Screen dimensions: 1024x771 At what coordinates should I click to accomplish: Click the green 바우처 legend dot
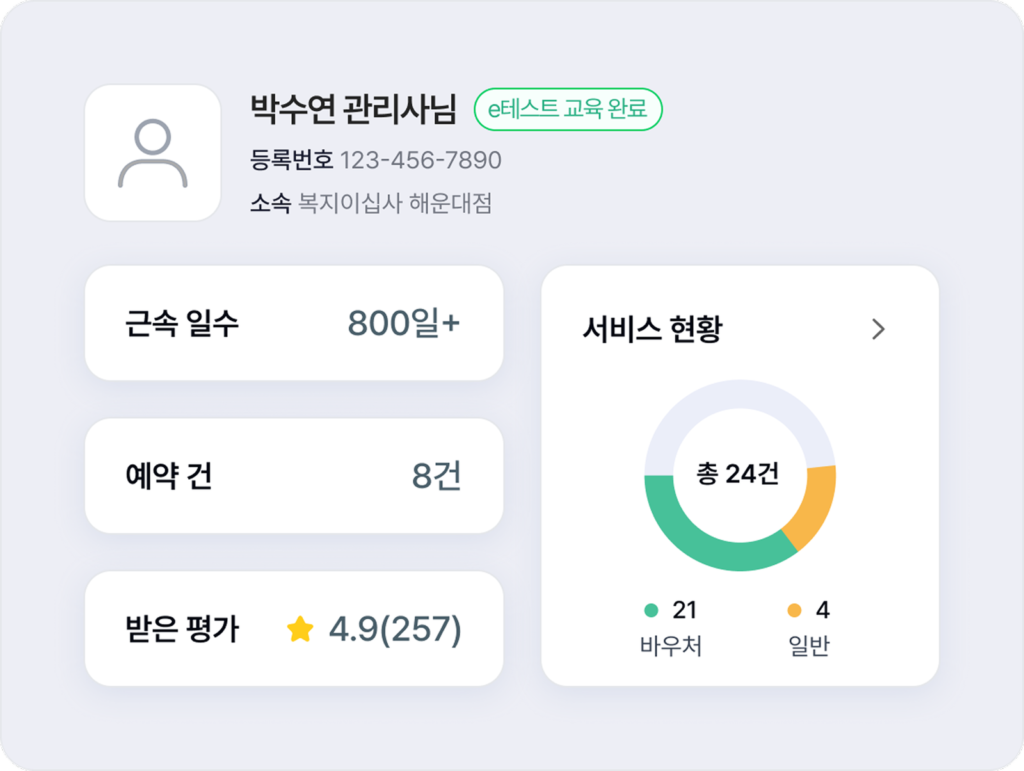(652, 610)
